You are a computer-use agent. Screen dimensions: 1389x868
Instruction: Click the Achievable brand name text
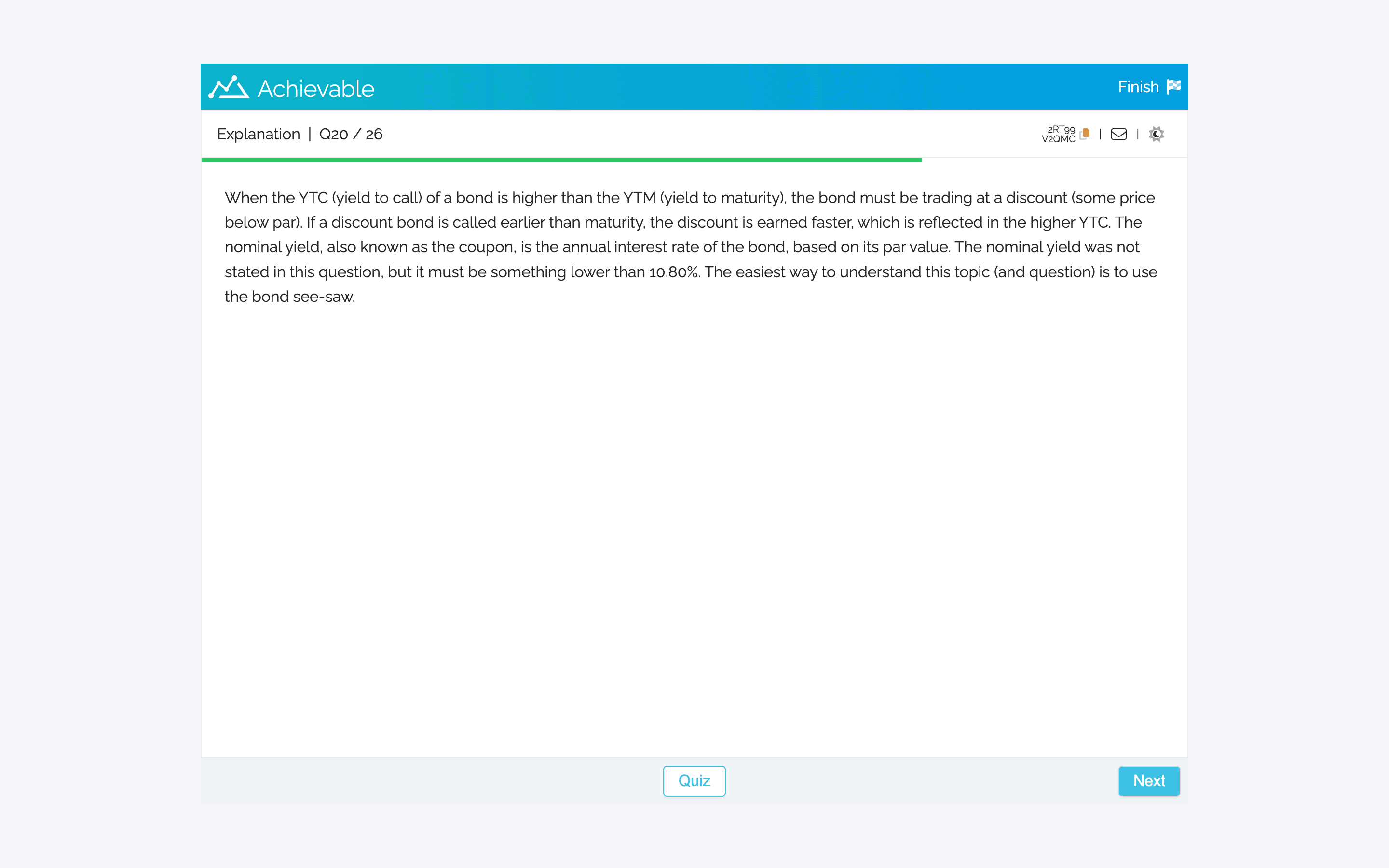316,89
